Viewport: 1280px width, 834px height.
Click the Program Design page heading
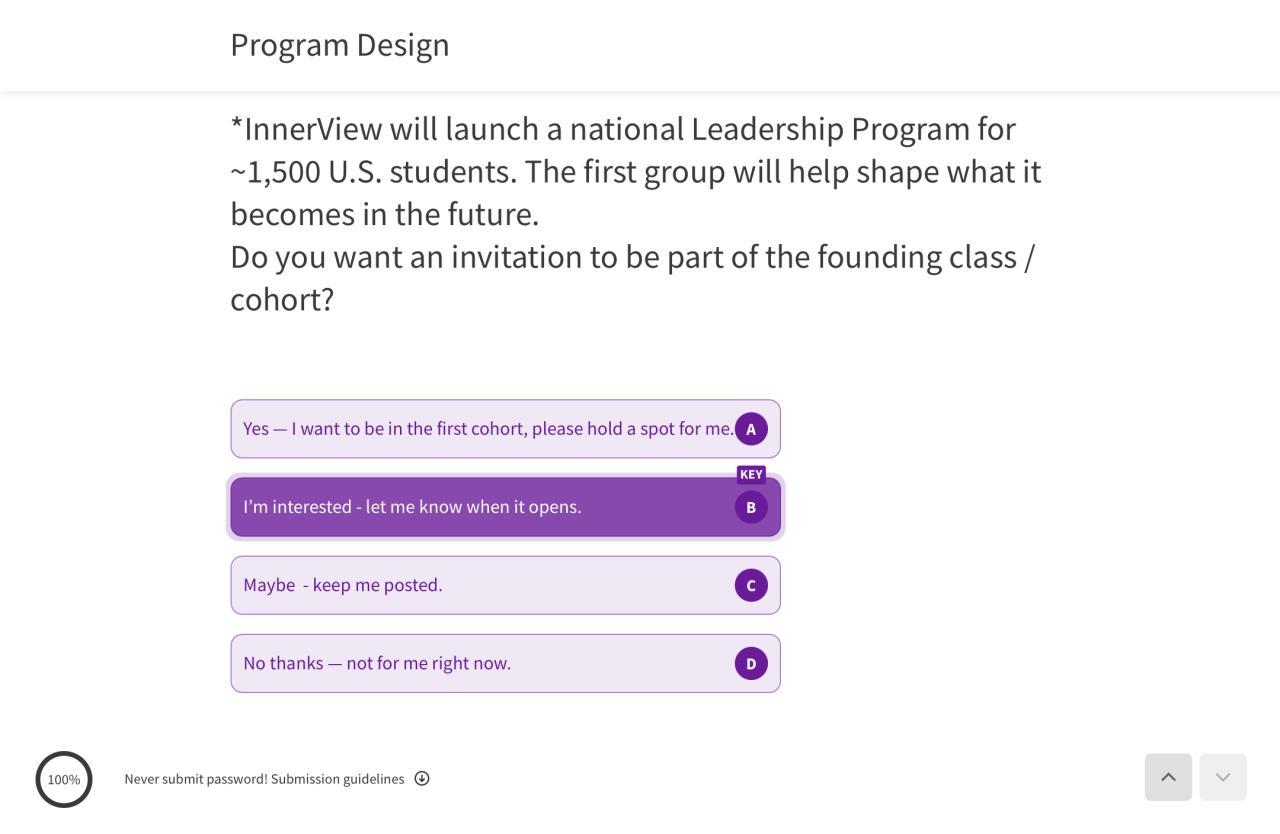click(340, 45)
